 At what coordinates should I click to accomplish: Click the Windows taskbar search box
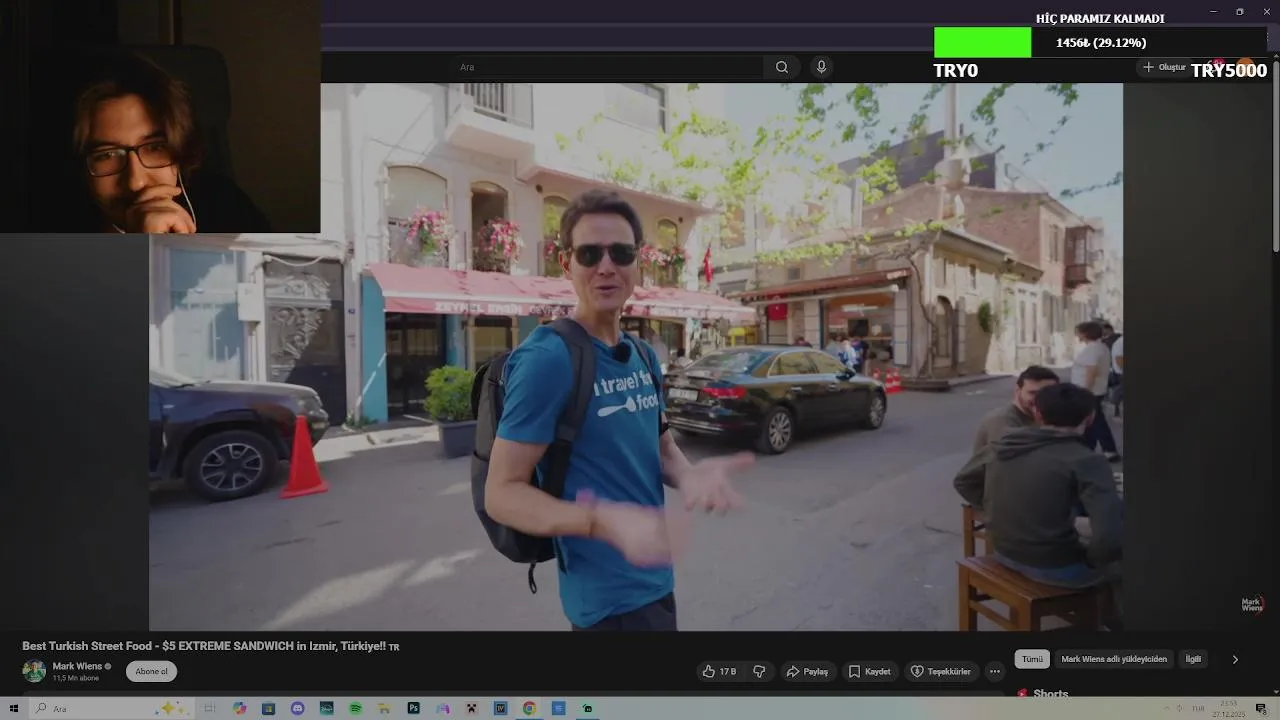(x=110, y=708)
